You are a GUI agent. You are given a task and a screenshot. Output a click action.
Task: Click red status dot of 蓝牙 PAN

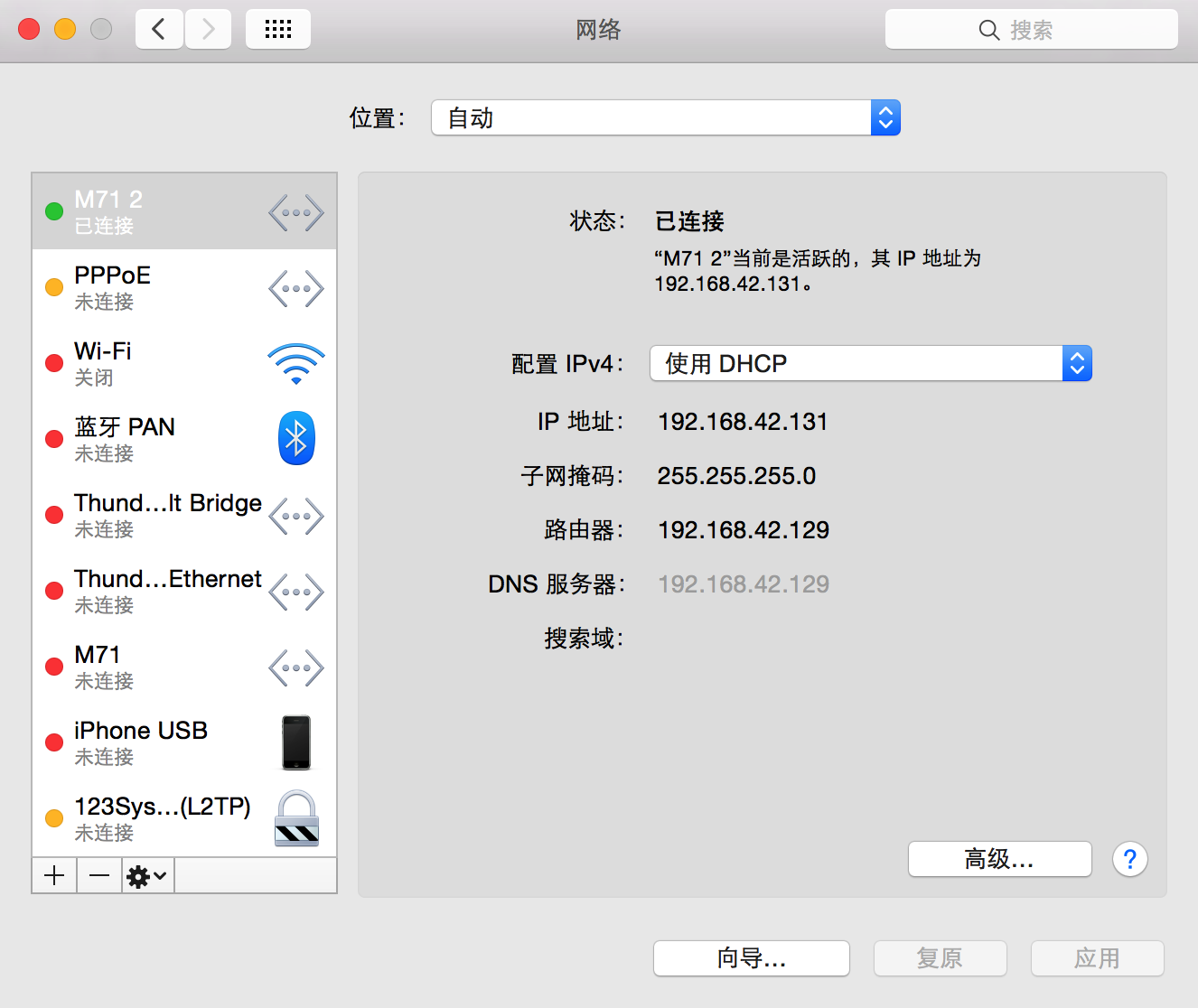pyautogui.click(x=54, y=439)
